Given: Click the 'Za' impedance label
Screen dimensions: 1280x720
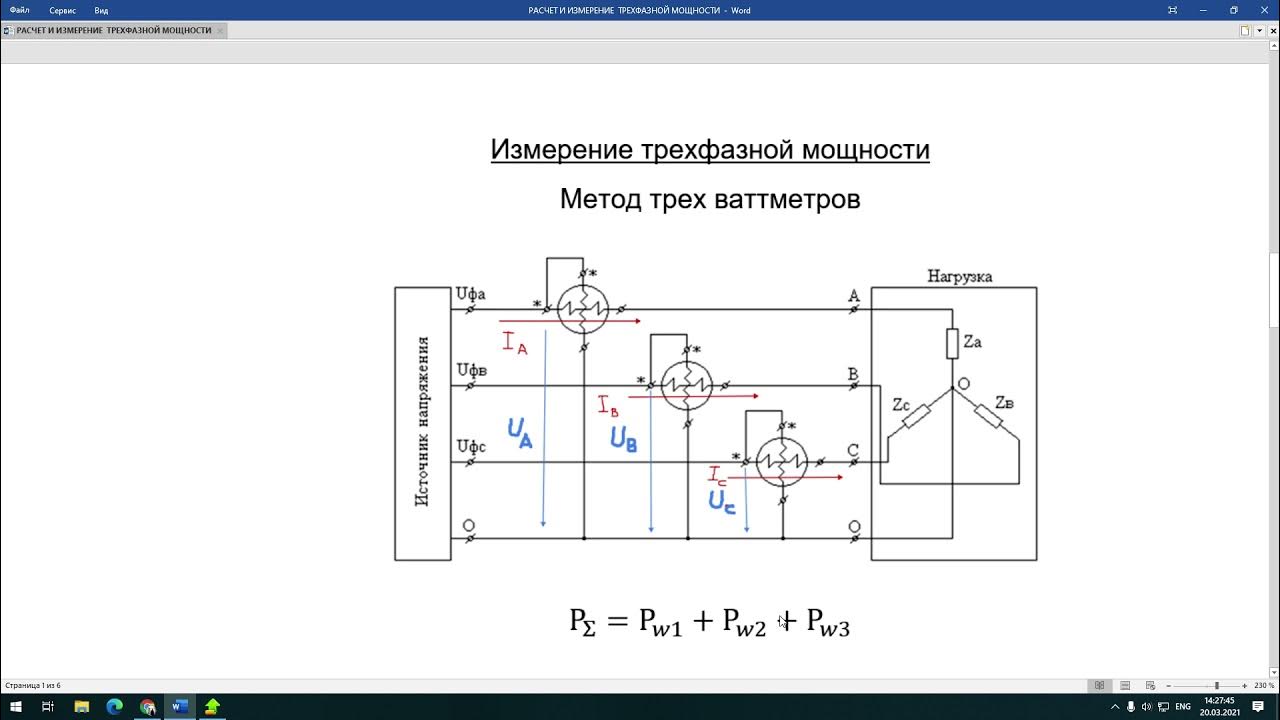Looking at the screenshot, I should pyautogui.click(x=973, y=342).
